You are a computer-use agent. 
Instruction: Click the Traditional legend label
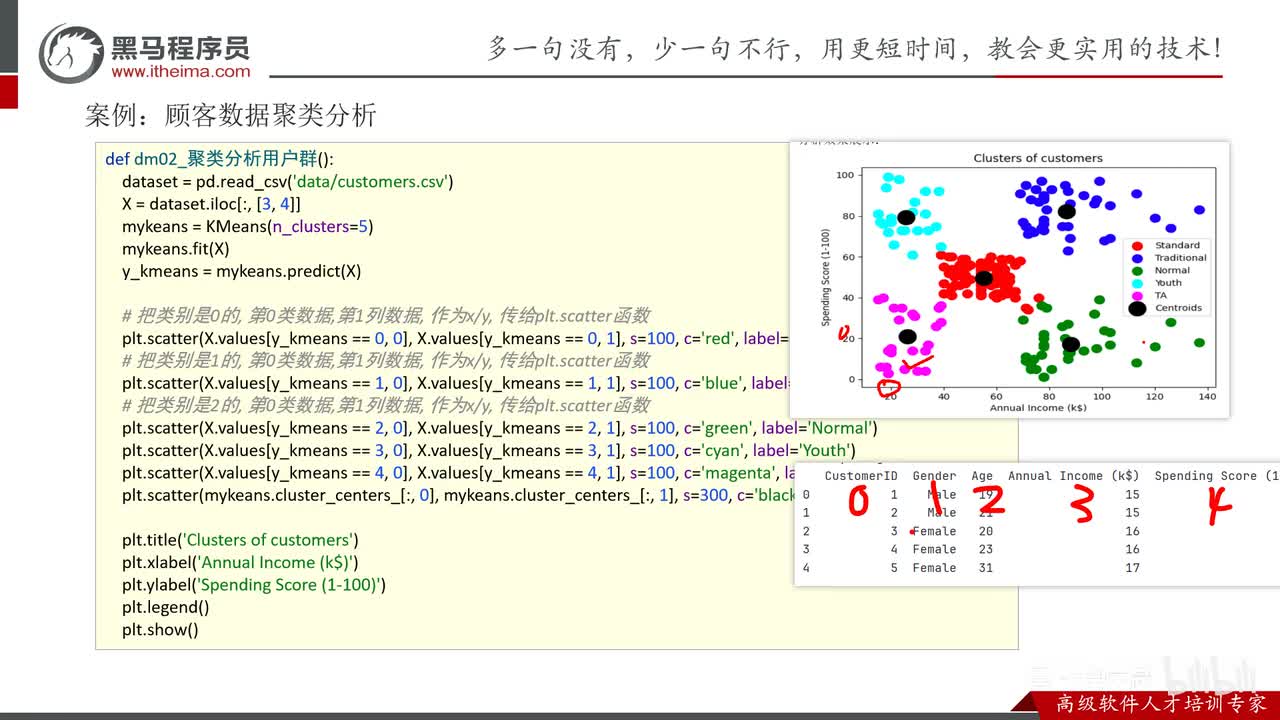pyautogui.click(x=1180, y=258)
